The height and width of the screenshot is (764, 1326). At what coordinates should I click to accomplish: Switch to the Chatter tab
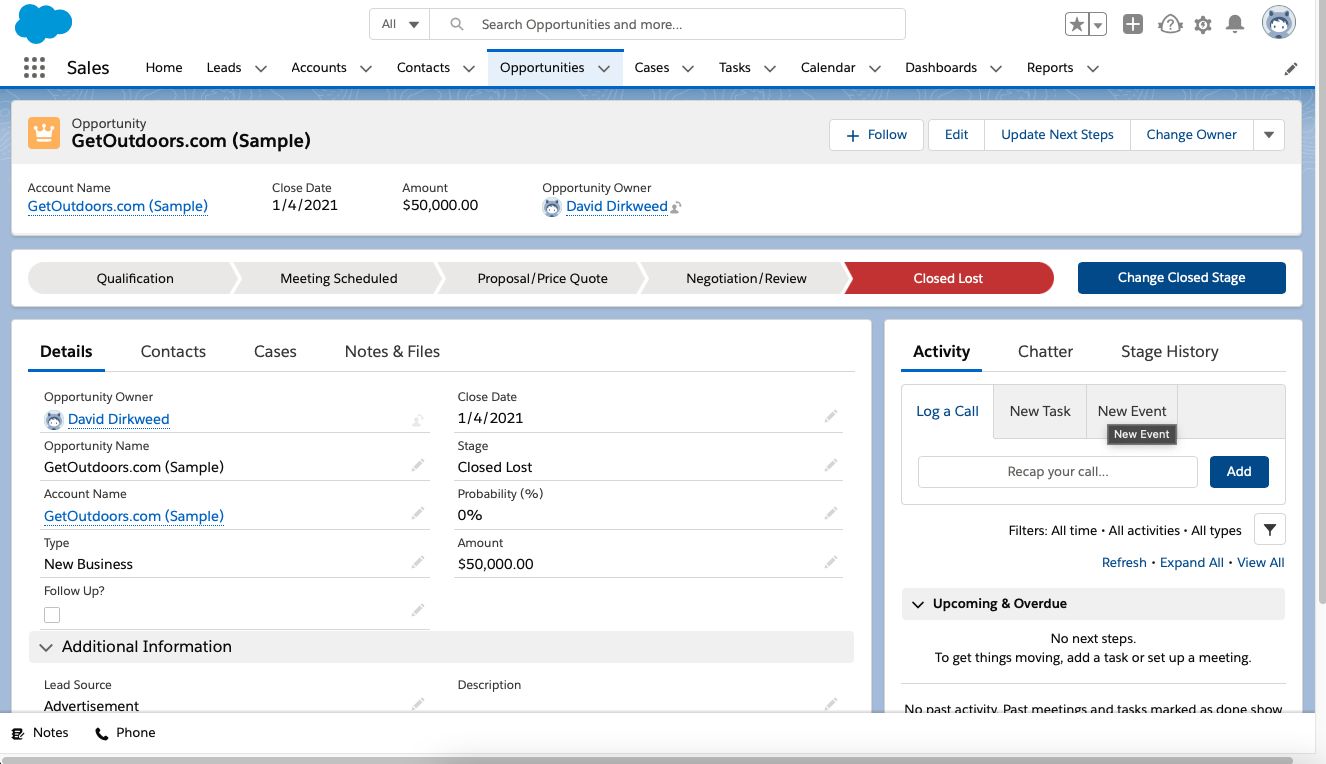click(1045, 351)
